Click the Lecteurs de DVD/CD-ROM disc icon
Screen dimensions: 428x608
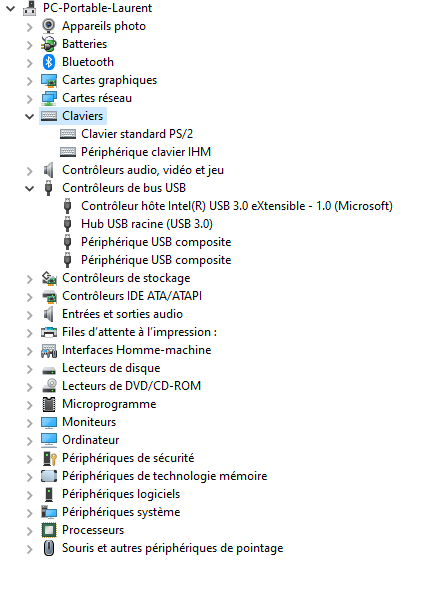coord(49,386)
